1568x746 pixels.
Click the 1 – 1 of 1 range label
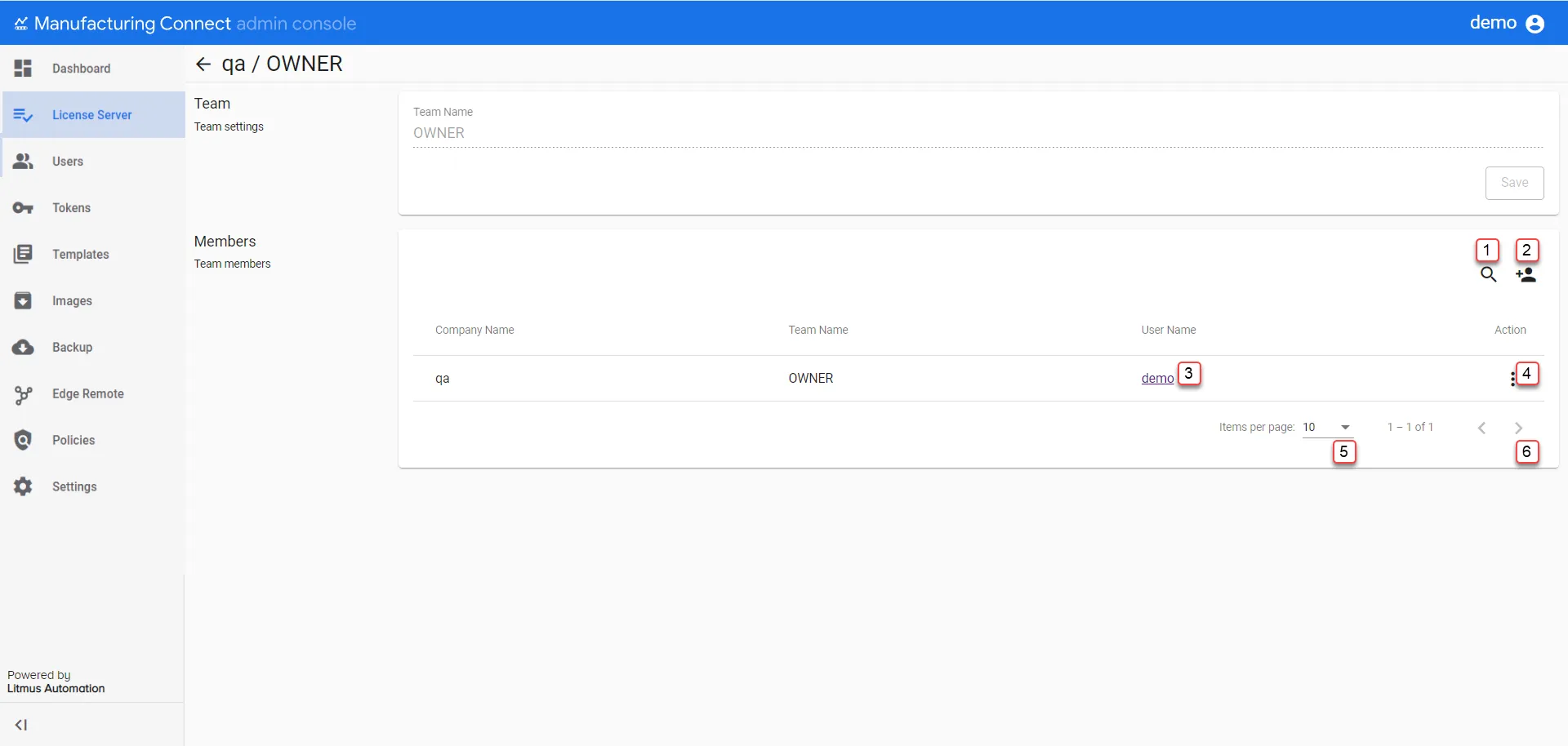tap(1410, 427)
